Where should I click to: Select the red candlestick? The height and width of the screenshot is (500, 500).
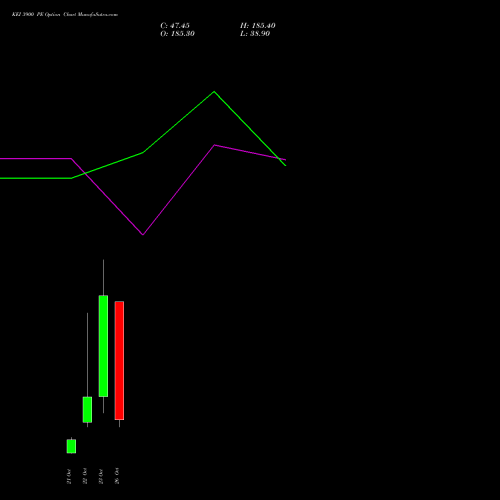point(119,360)
